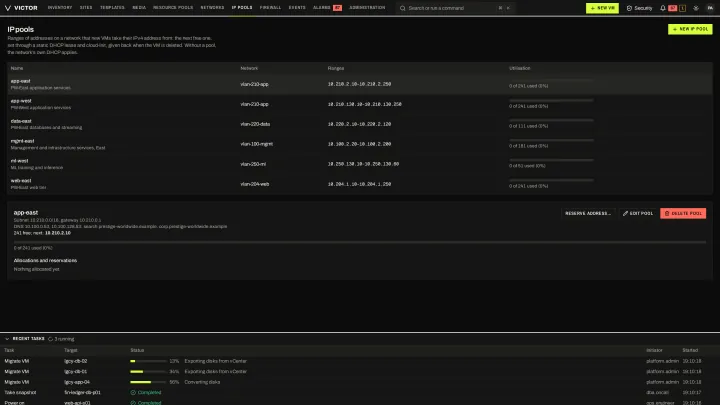Click the New IP Pool button
The height and width of the screenshot is (405, 720).
[x=690, y=29]
